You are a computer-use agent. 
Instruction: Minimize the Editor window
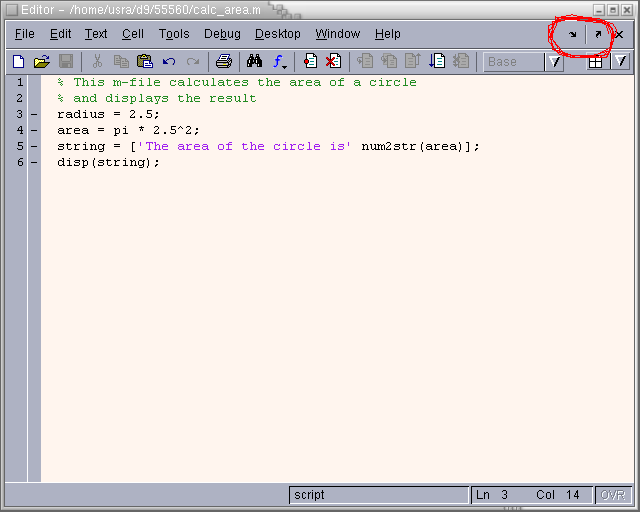click(599, 10)
